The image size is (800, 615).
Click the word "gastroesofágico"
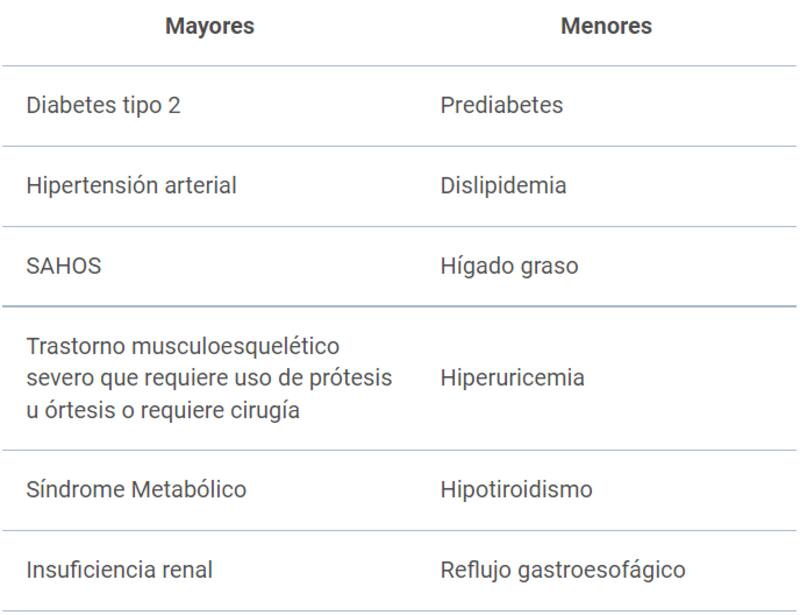coord(608,571)
